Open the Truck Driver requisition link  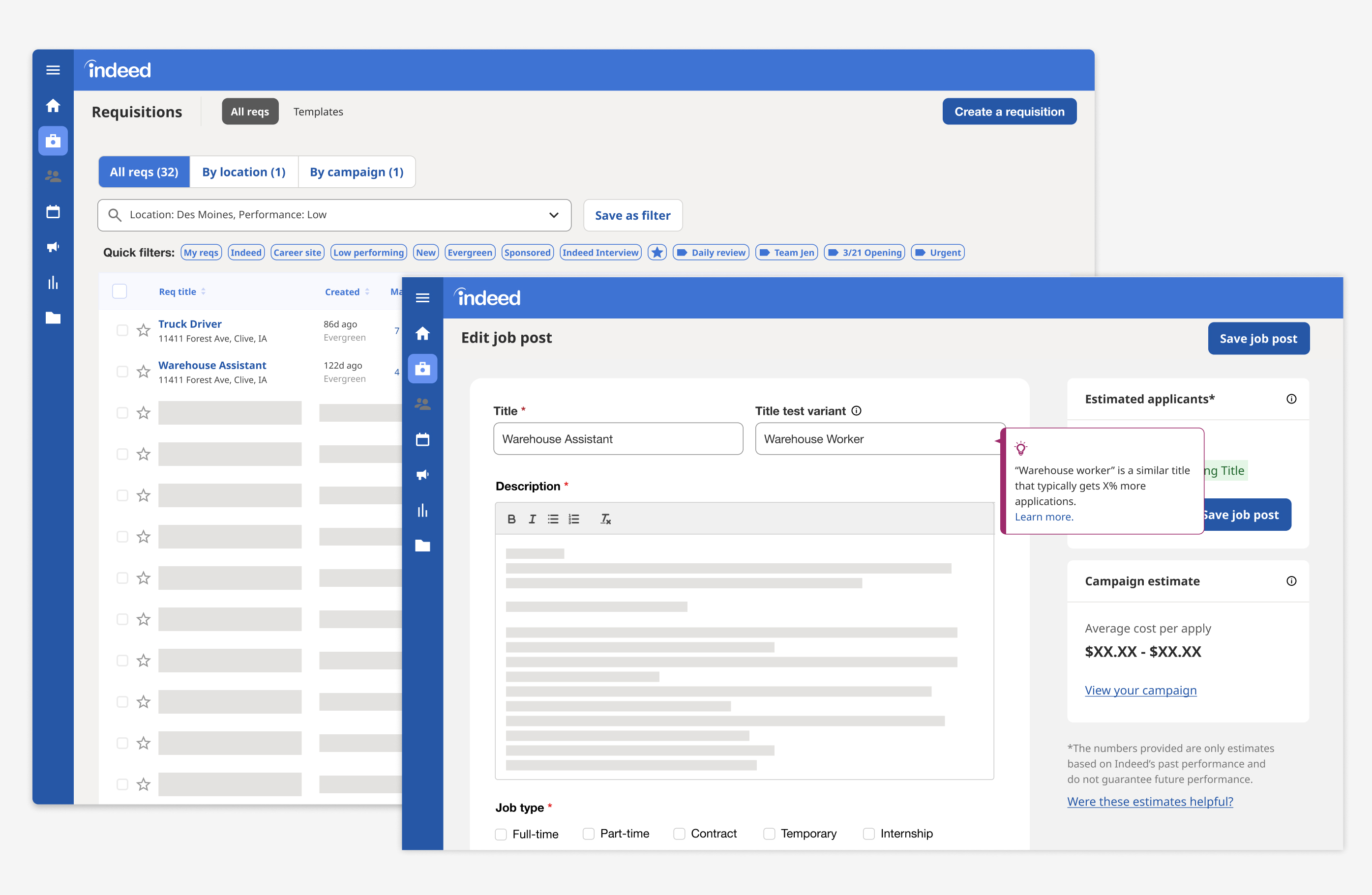click(190, 324)
